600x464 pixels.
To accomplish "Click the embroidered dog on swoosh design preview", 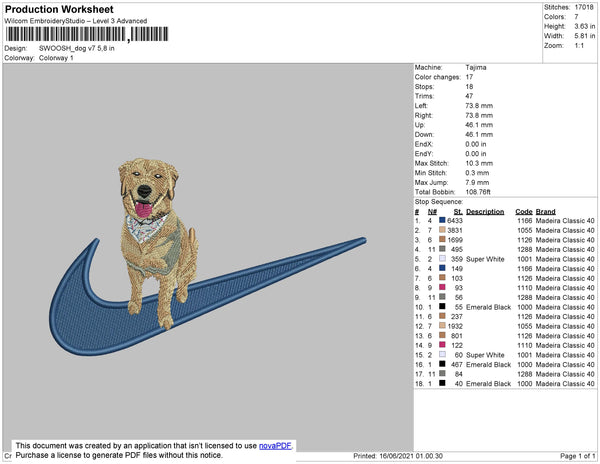I will 208,256.
